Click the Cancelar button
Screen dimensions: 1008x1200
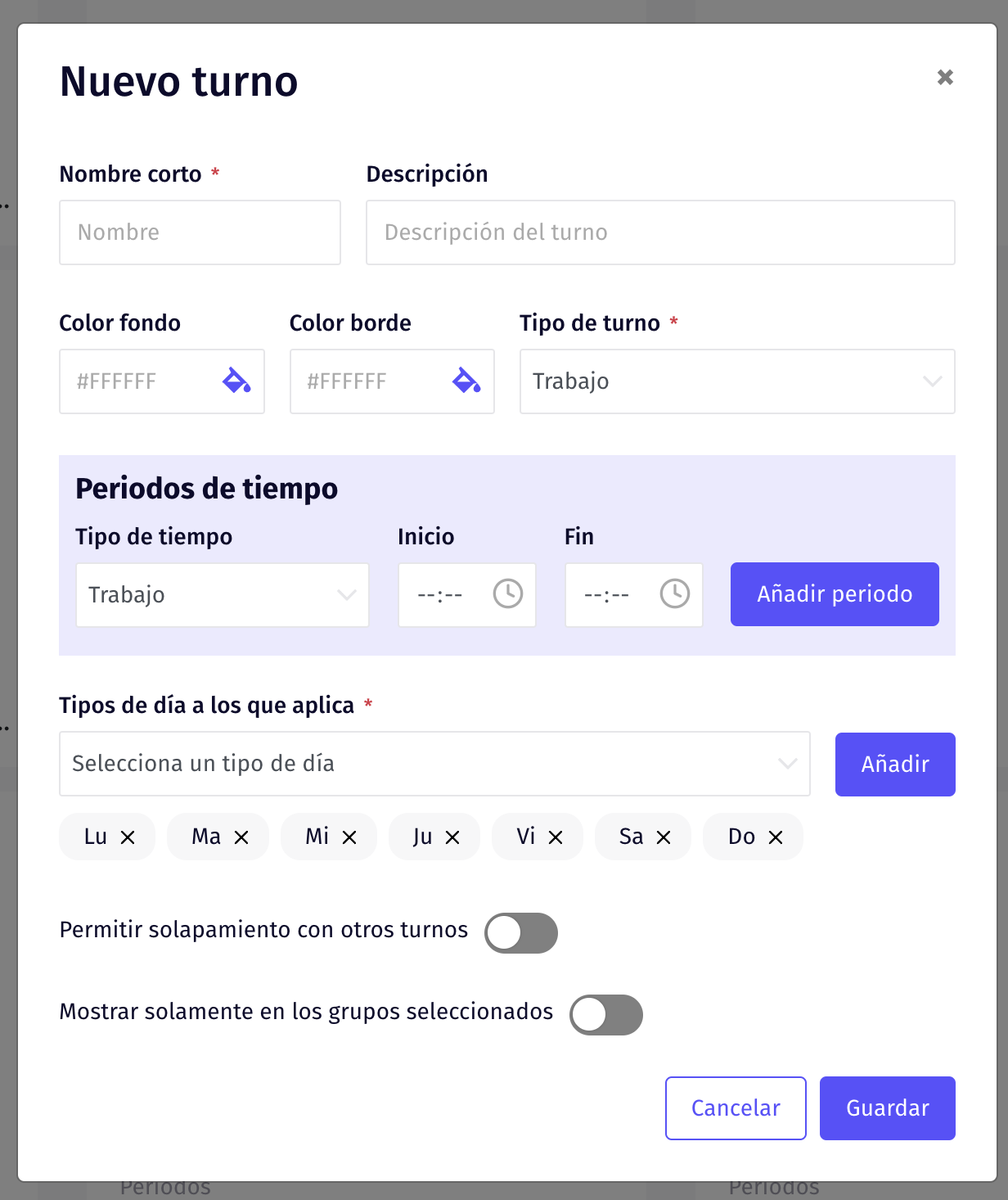click(x=736, y=1108)
